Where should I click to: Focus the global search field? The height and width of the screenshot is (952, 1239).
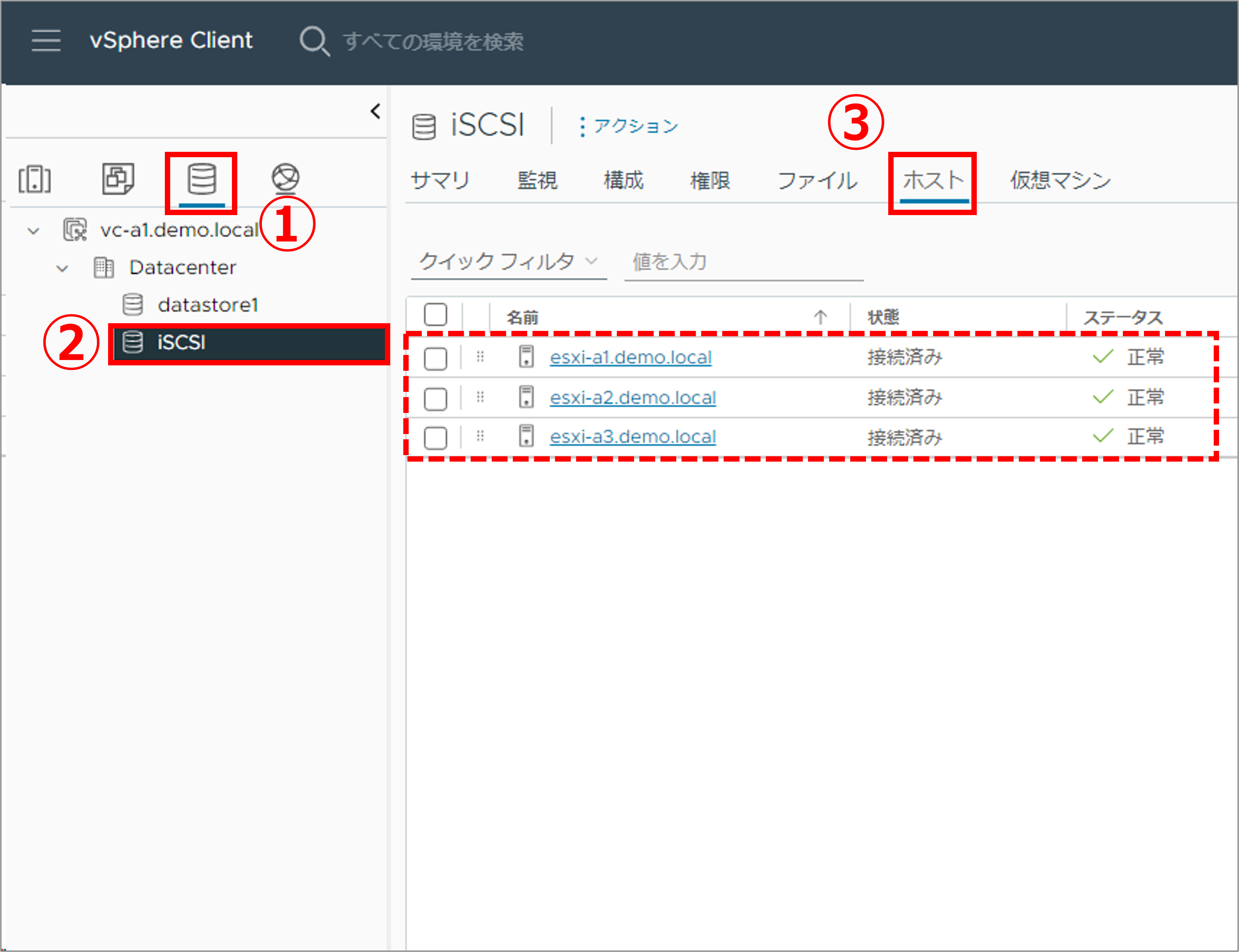434,41
